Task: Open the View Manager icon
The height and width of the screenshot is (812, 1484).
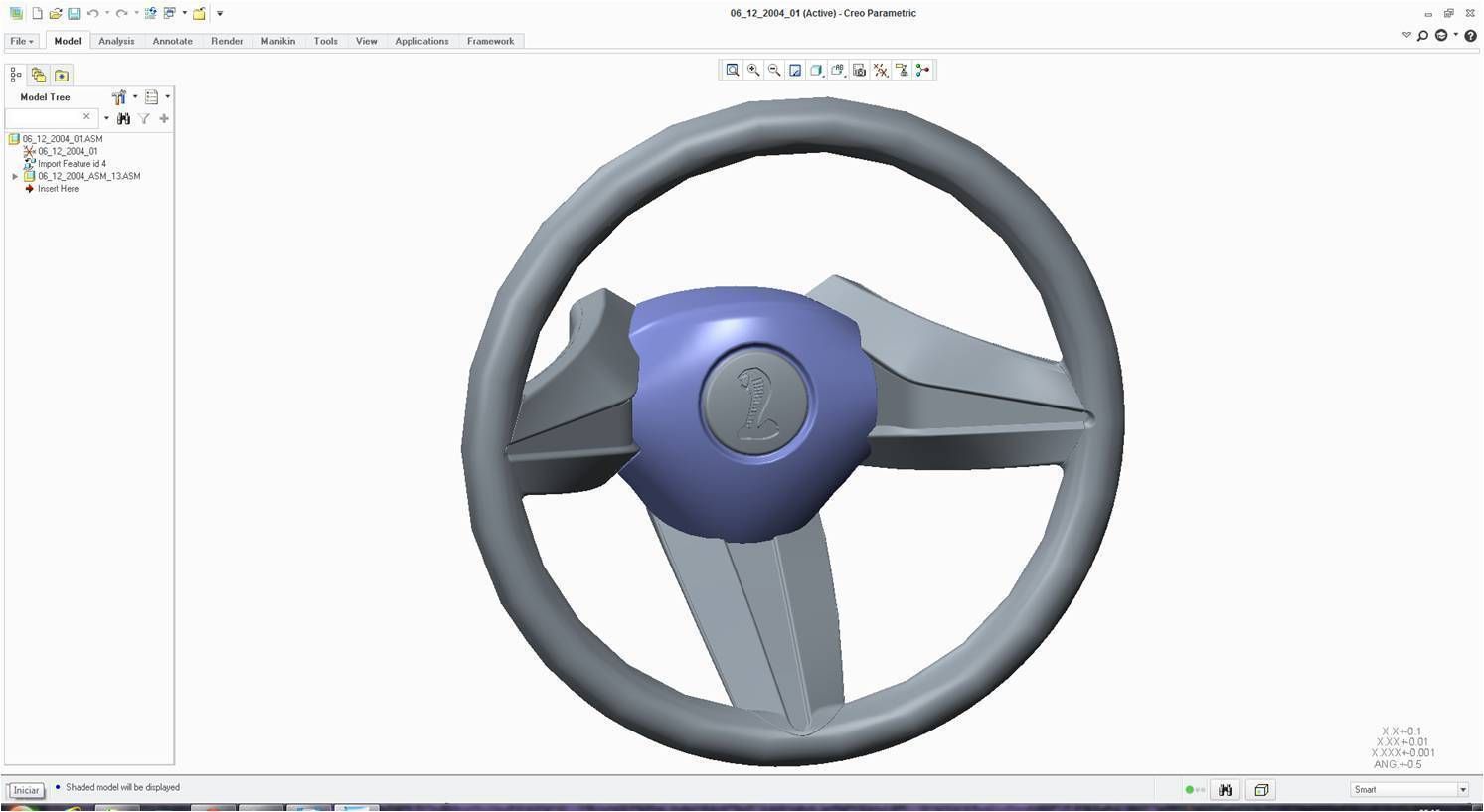Action: 860,70
